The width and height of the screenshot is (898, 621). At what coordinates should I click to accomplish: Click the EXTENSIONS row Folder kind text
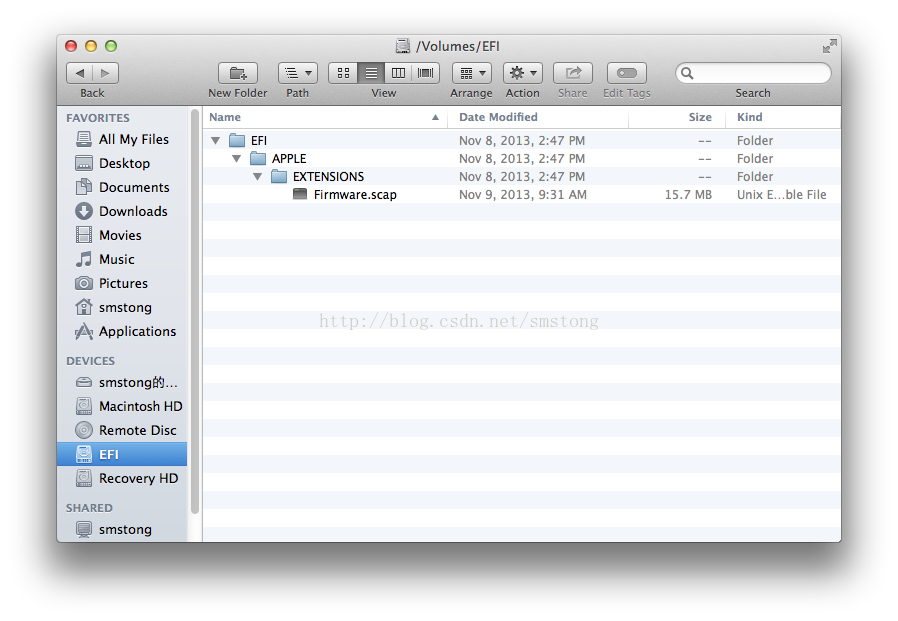coord(755,176)
